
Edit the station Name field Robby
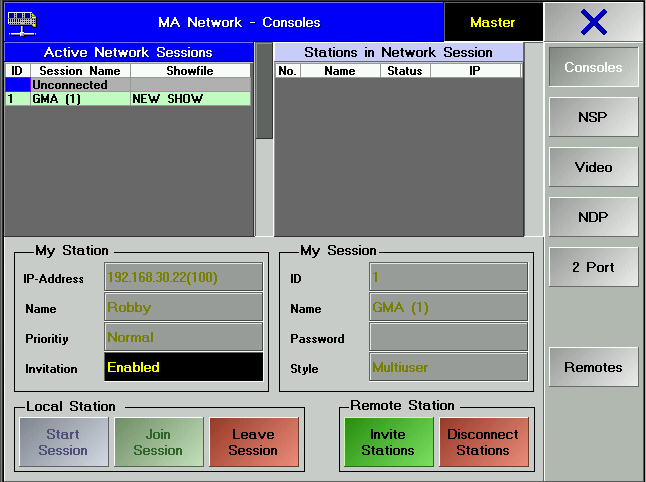coord(183,308)
